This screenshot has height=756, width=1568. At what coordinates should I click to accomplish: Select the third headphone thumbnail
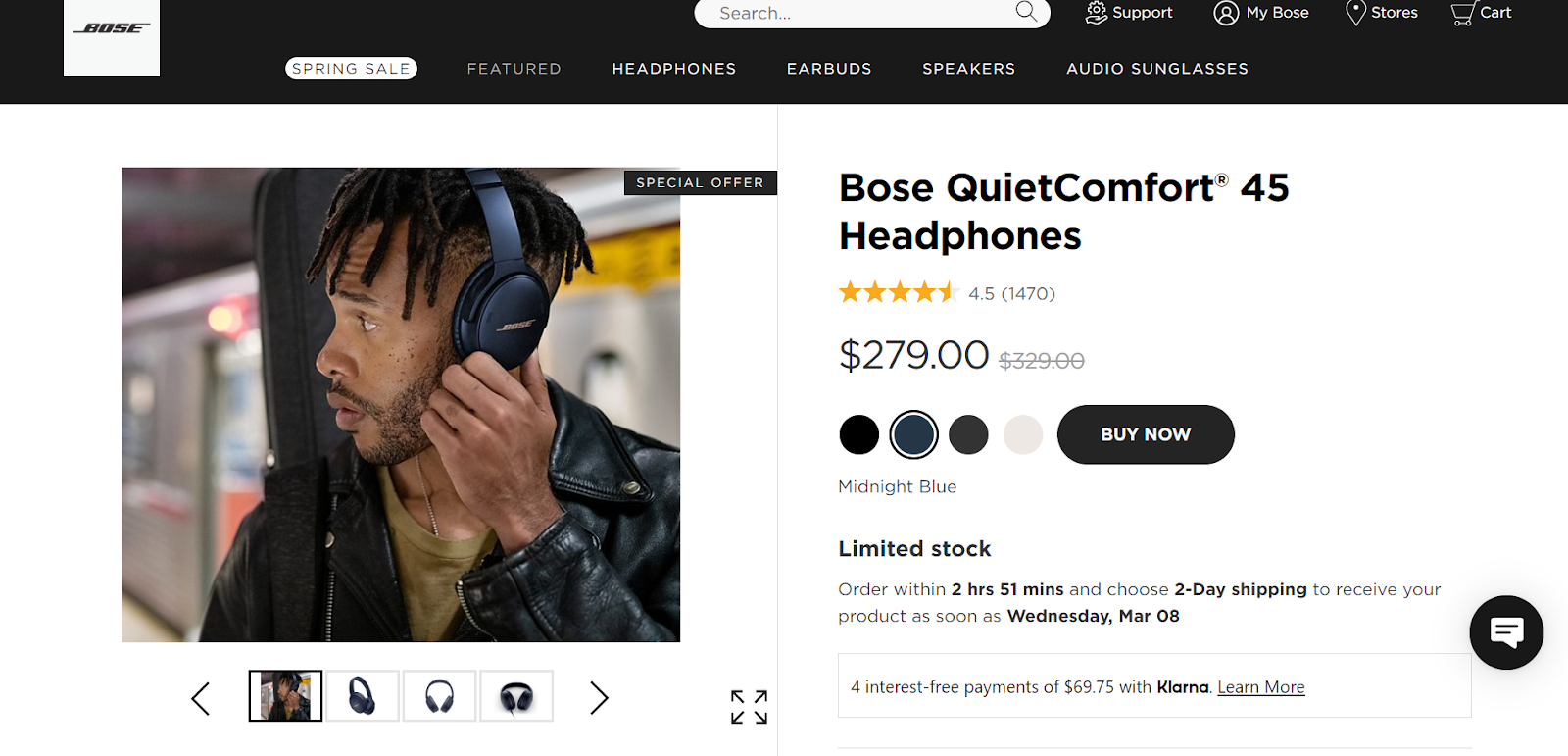(x=439, y=695)
